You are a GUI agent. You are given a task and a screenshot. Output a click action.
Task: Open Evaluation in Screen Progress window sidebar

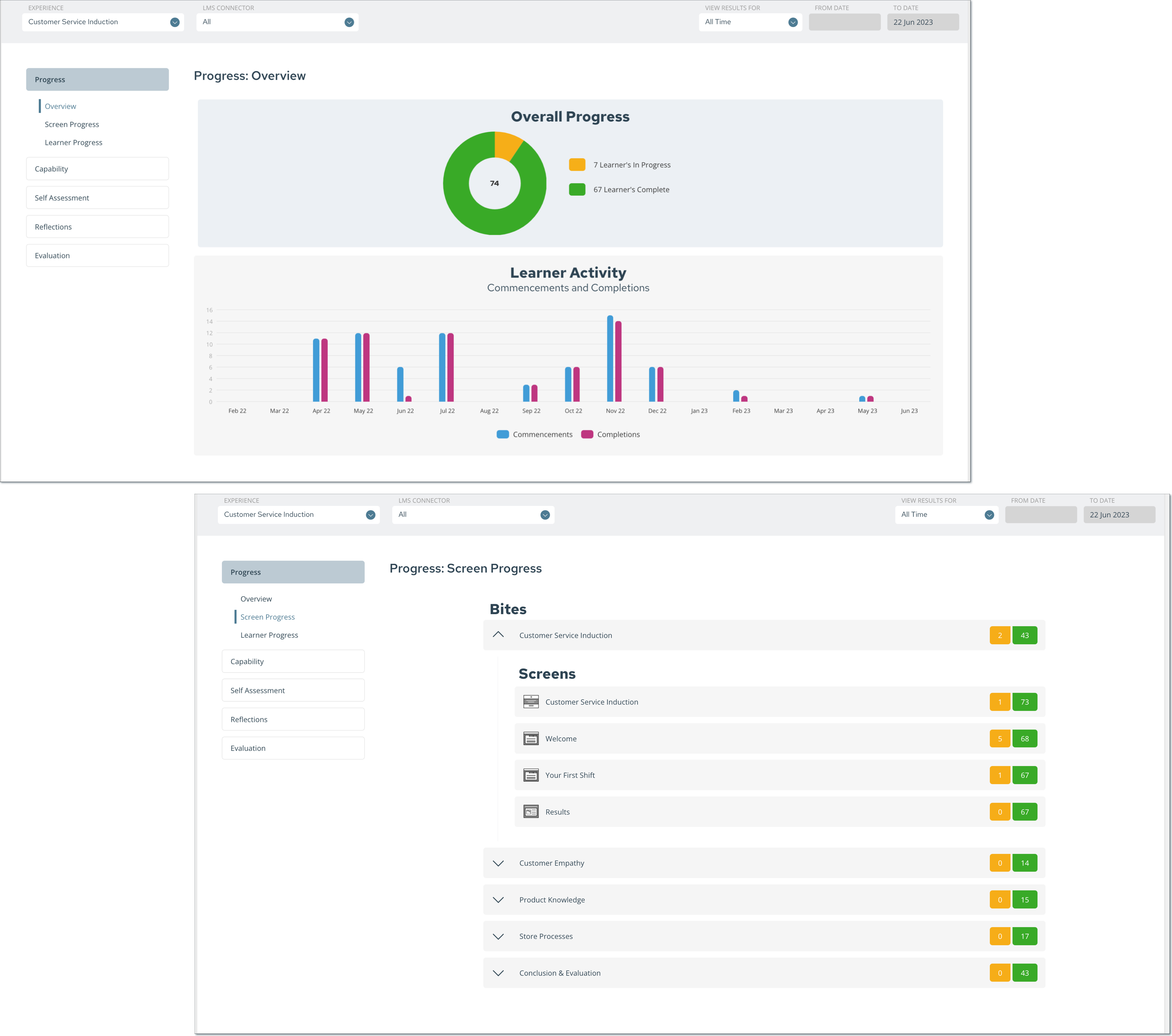pos(293,748)
